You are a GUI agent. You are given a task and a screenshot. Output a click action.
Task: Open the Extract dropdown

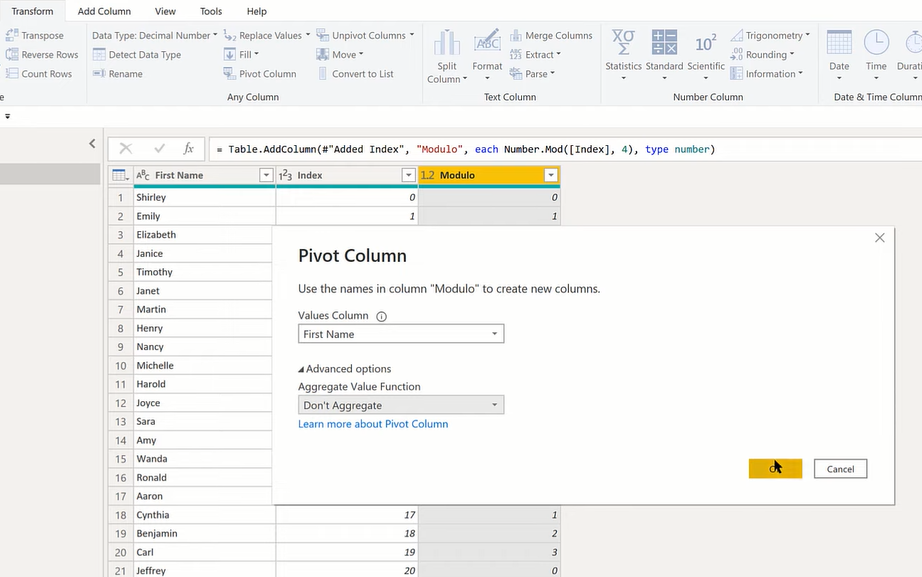[x=535, y=55]
